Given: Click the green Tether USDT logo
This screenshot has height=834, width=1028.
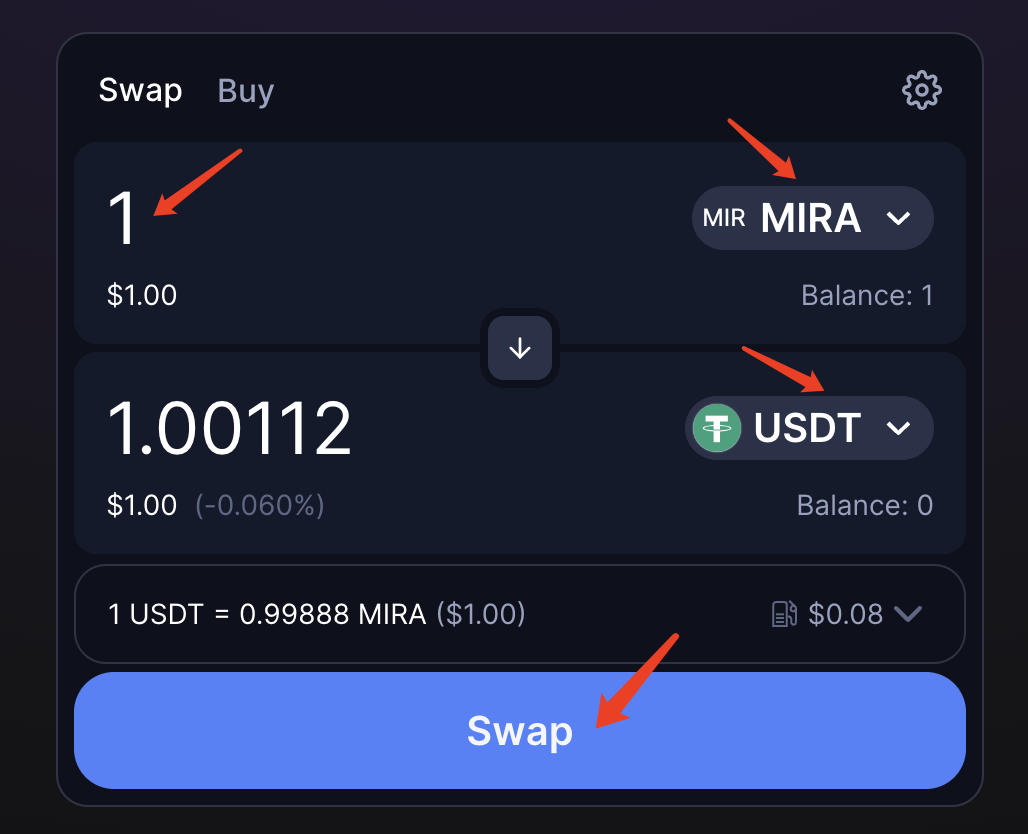Looking at the screenshot, I should [x=717, y=428].
